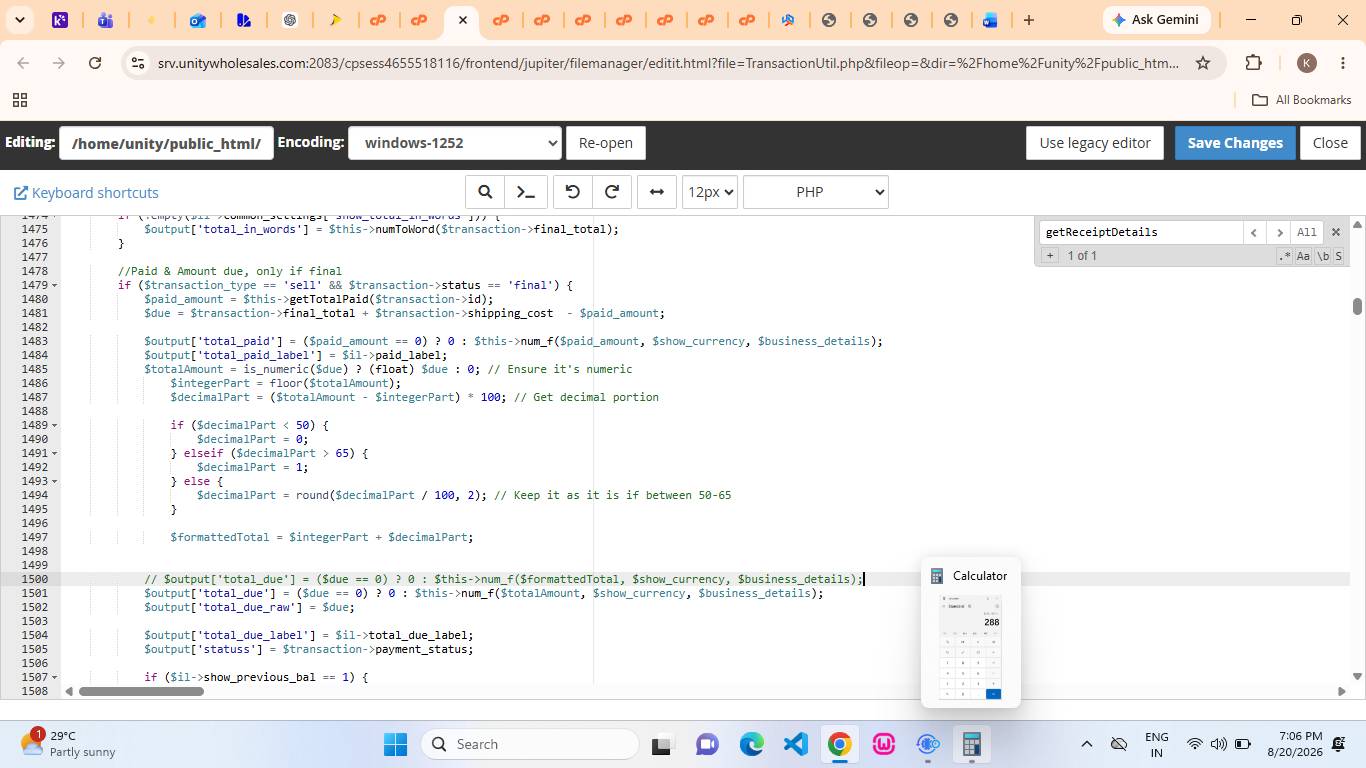The height and width of the screenshot is (768, 1366).
Task: Open the PHP language mode dropdown
Action: 816,192
